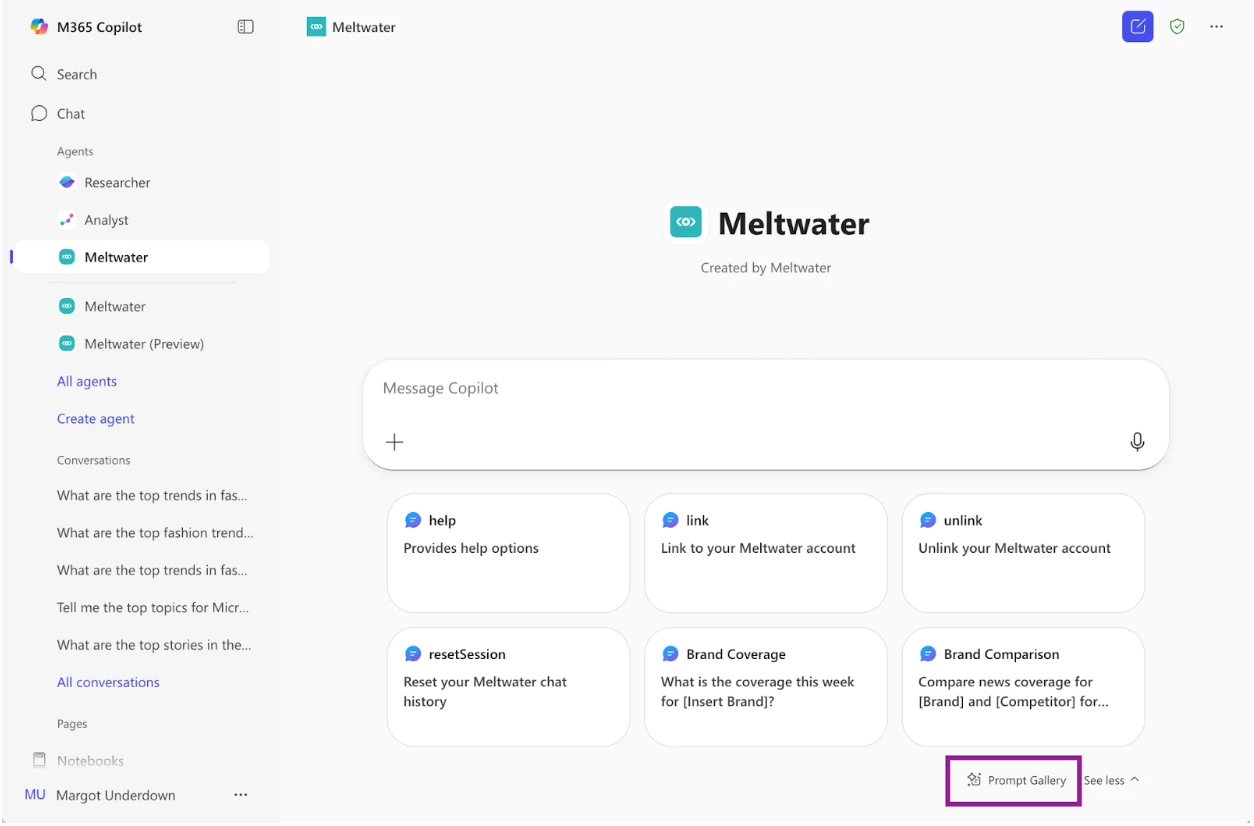Screen dimensions: 1254x826
Task: Open conversation 'What are the top fashion trend...'
Action: (x=155, y=533)
